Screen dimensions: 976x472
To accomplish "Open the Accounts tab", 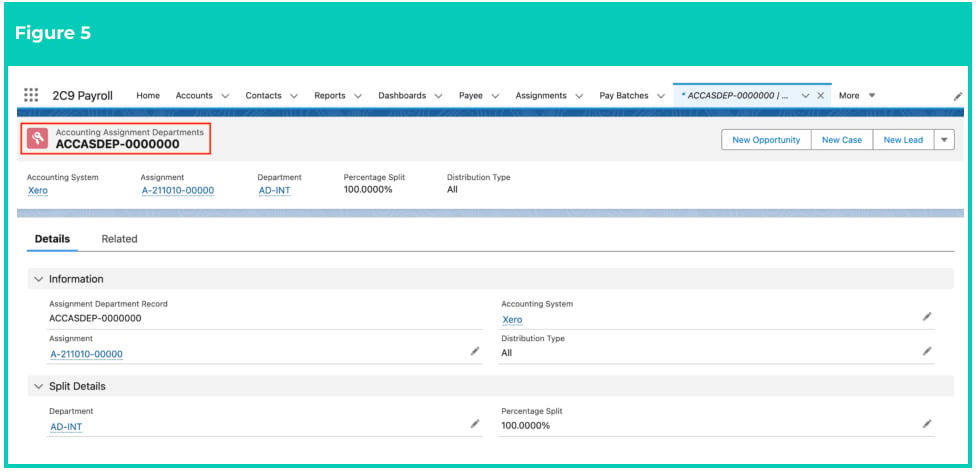I will pyautogui.click(x=194, y=95).
